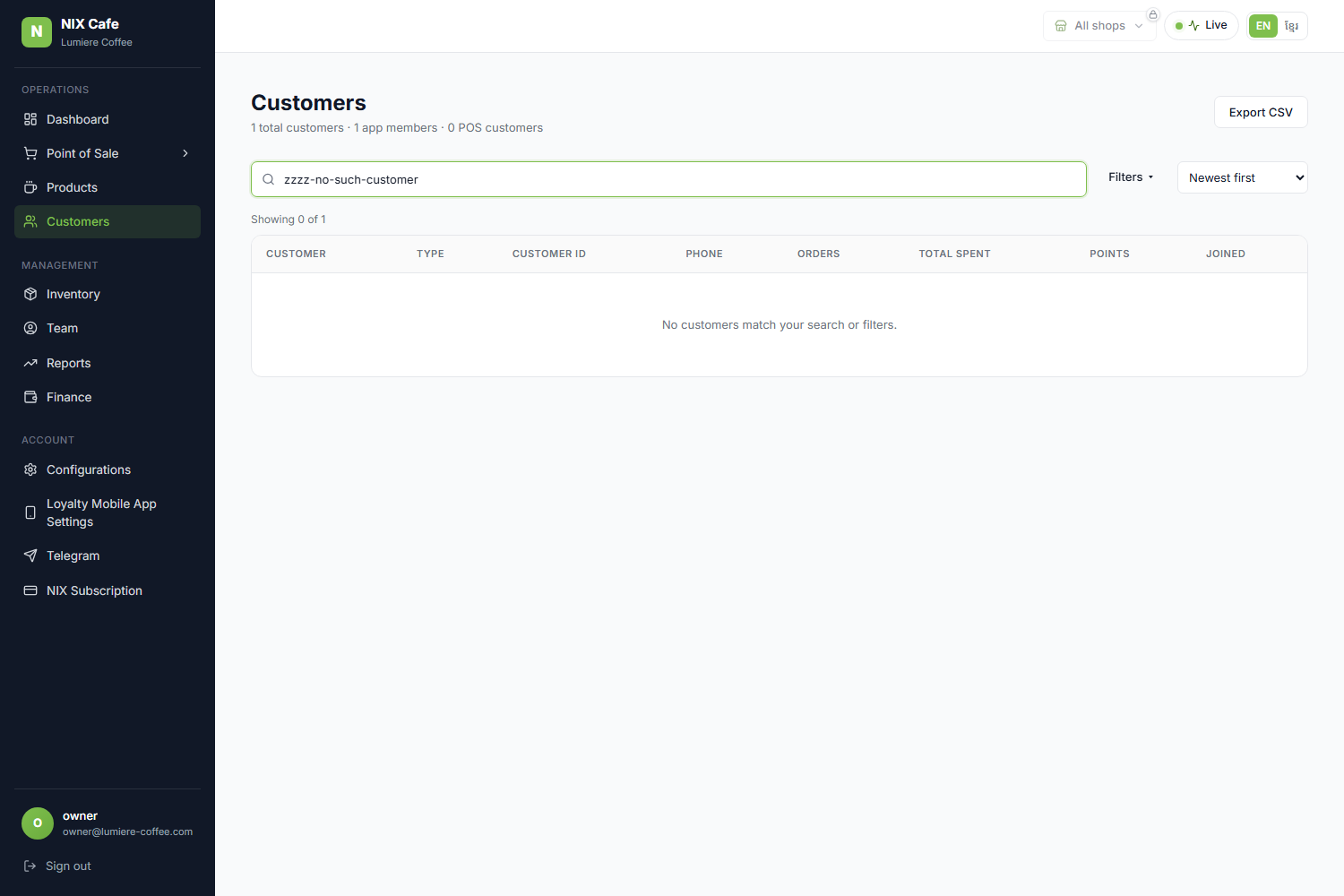The height and width of the screenshot is (896, 1344).
Task: Click 'No customers match your search' message
Action: [779, 325]
